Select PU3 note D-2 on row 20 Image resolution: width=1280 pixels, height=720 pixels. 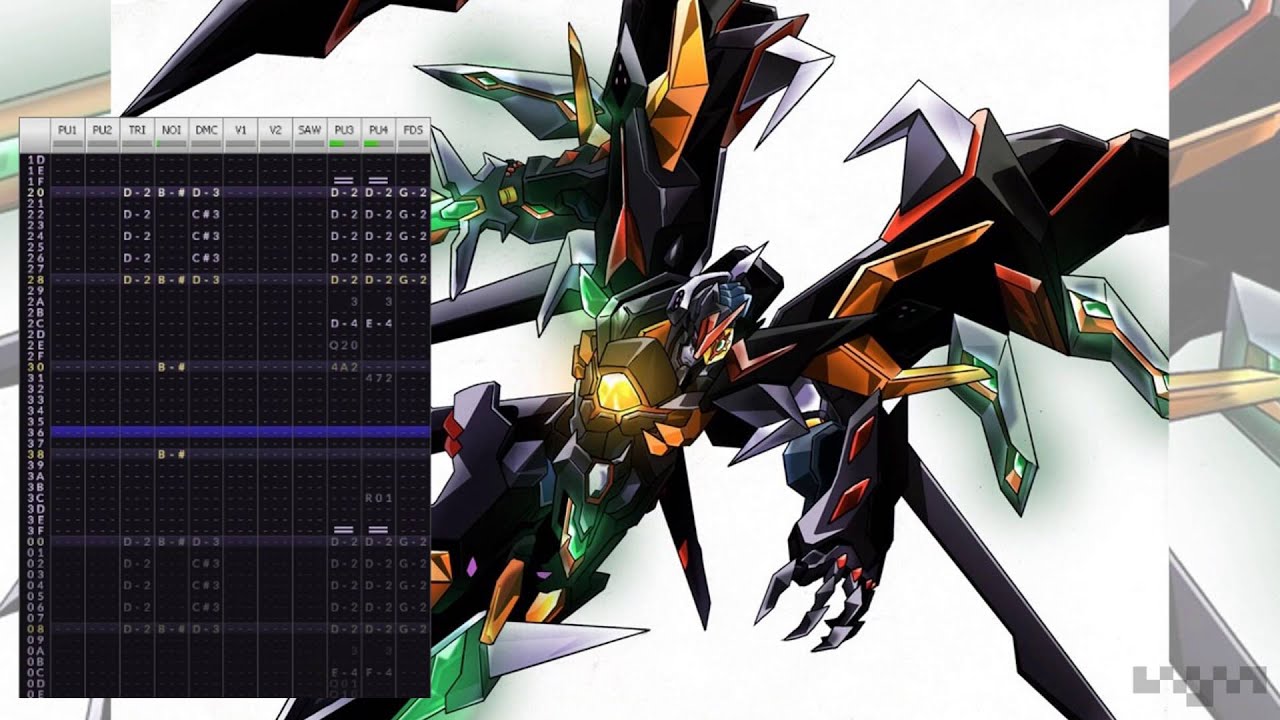pyautogui.click(x=344, y=192)
